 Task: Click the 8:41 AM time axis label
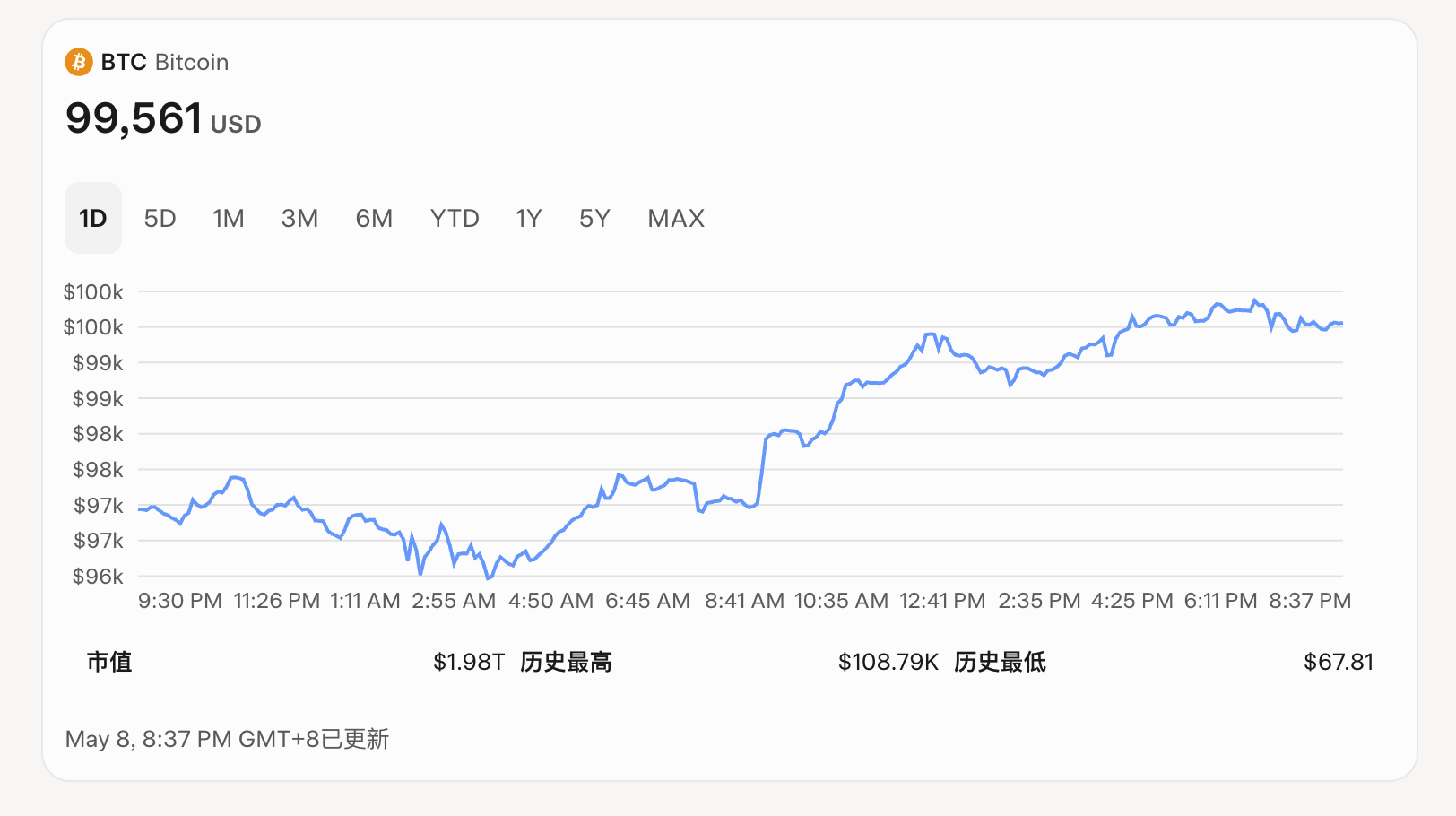744,601
